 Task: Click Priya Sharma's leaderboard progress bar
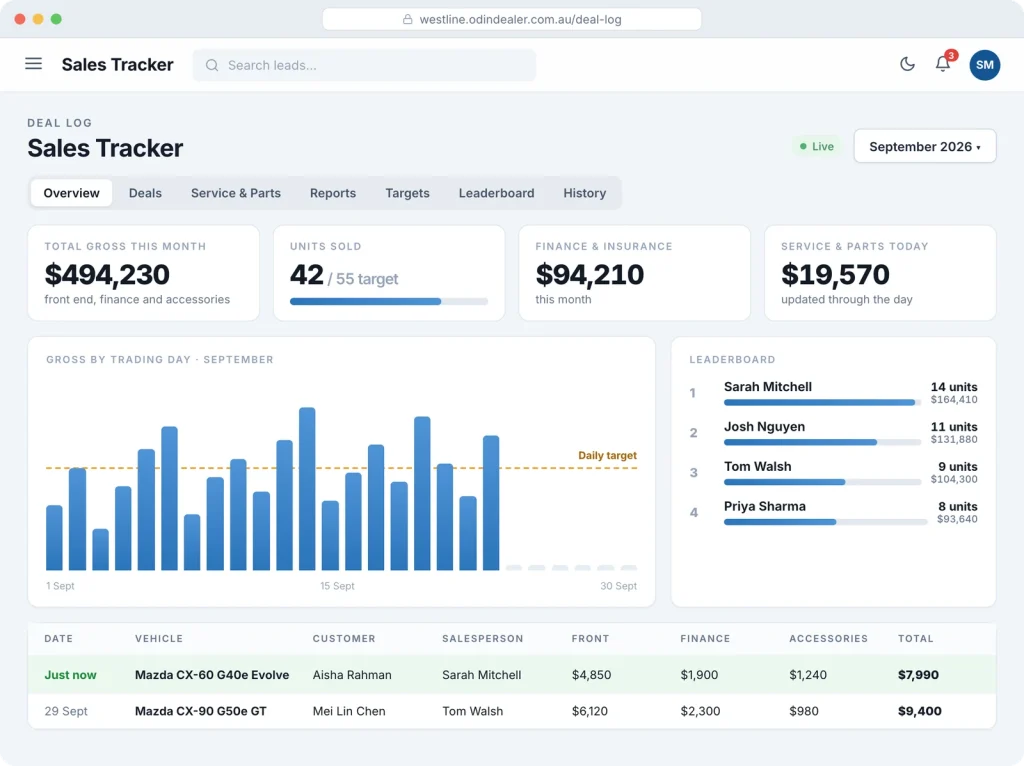pos(825,522)
